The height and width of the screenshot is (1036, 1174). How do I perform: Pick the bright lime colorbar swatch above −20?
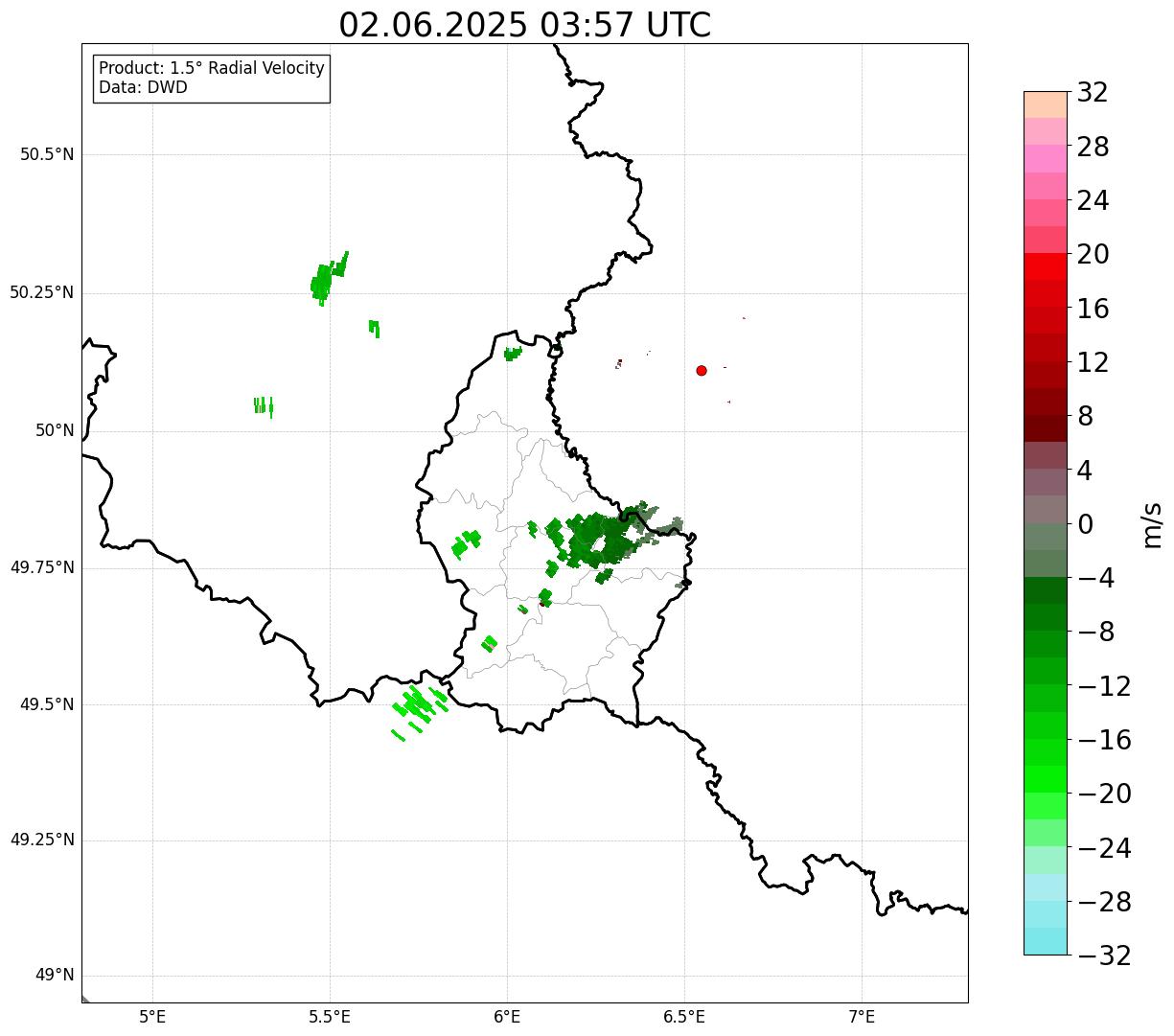(1045, 779)
